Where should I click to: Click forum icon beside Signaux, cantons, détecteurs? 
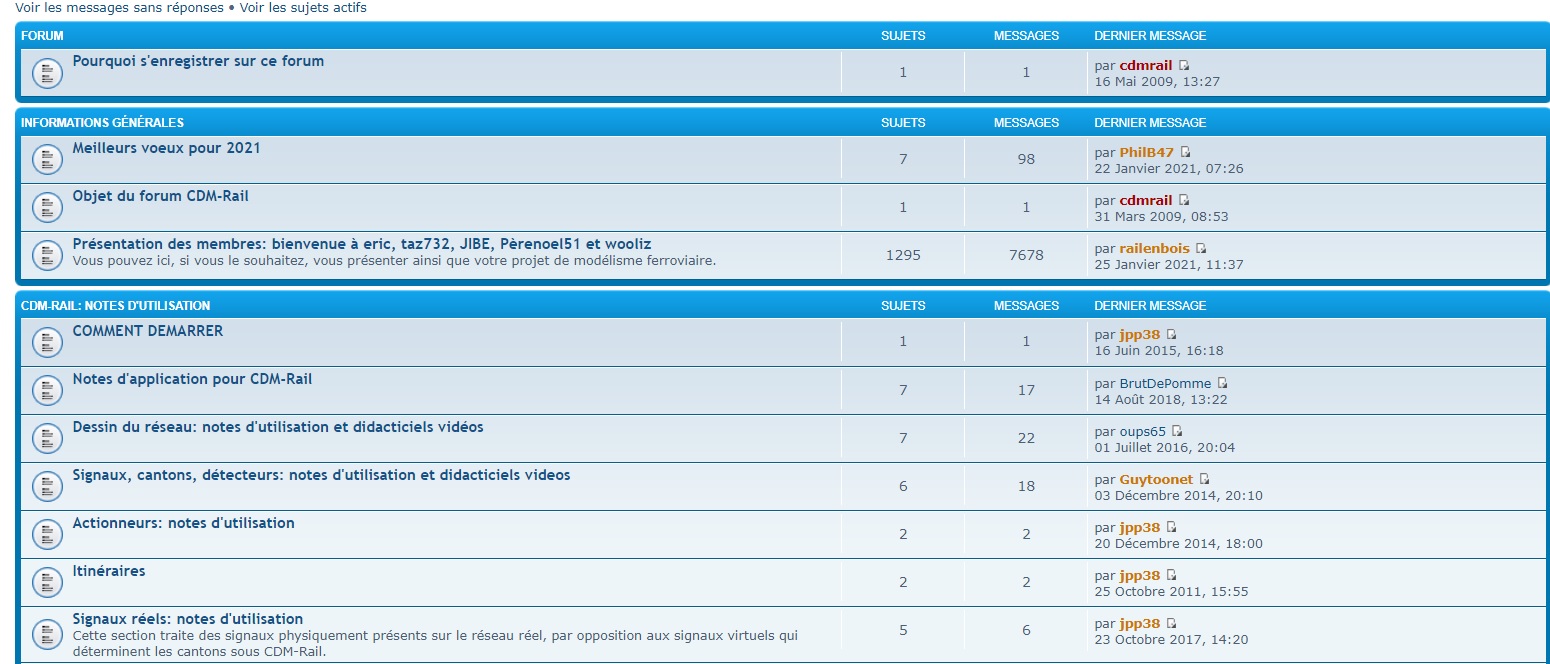[48, 486]
